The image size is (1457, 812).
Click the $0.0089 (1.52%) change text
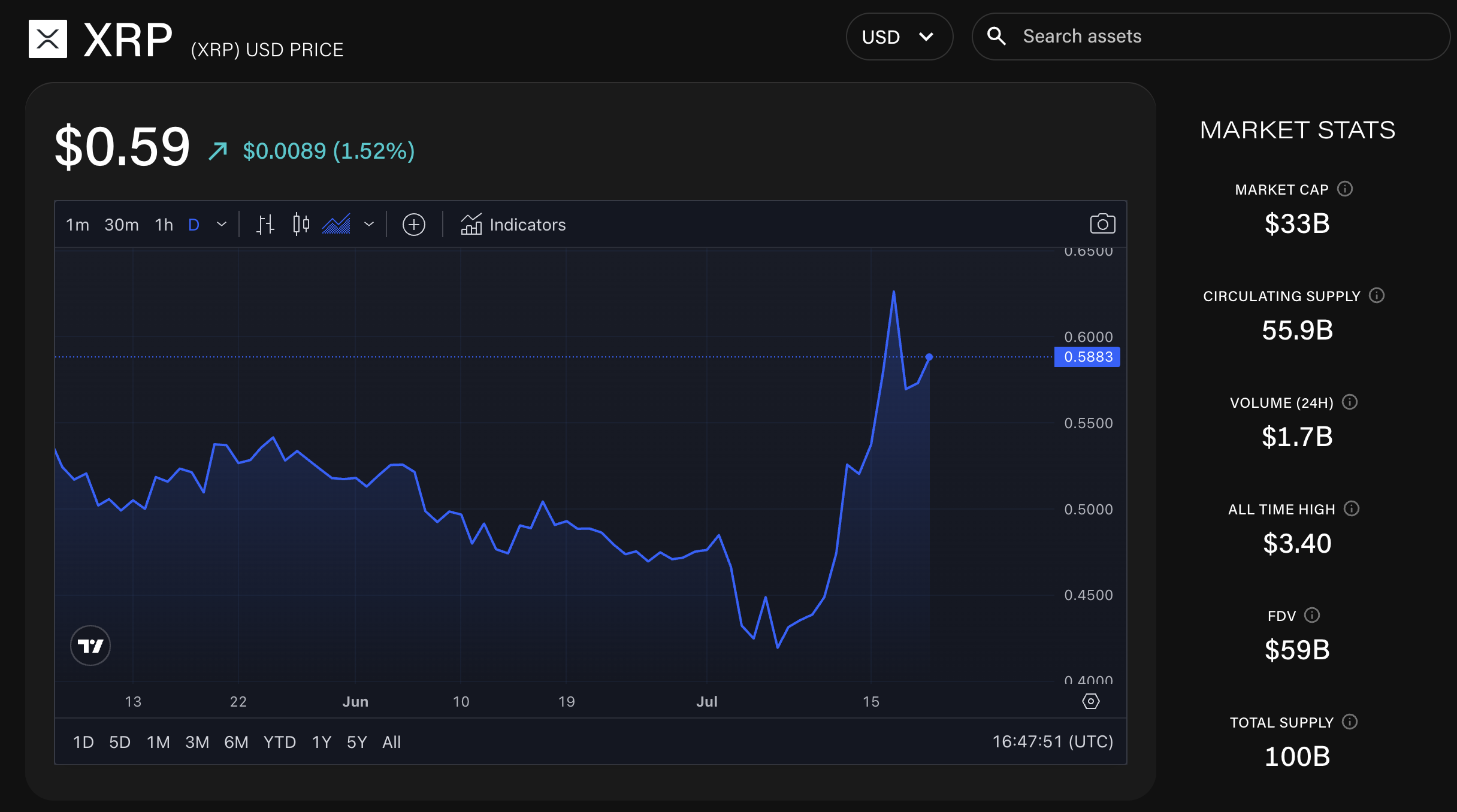(329, 151)
